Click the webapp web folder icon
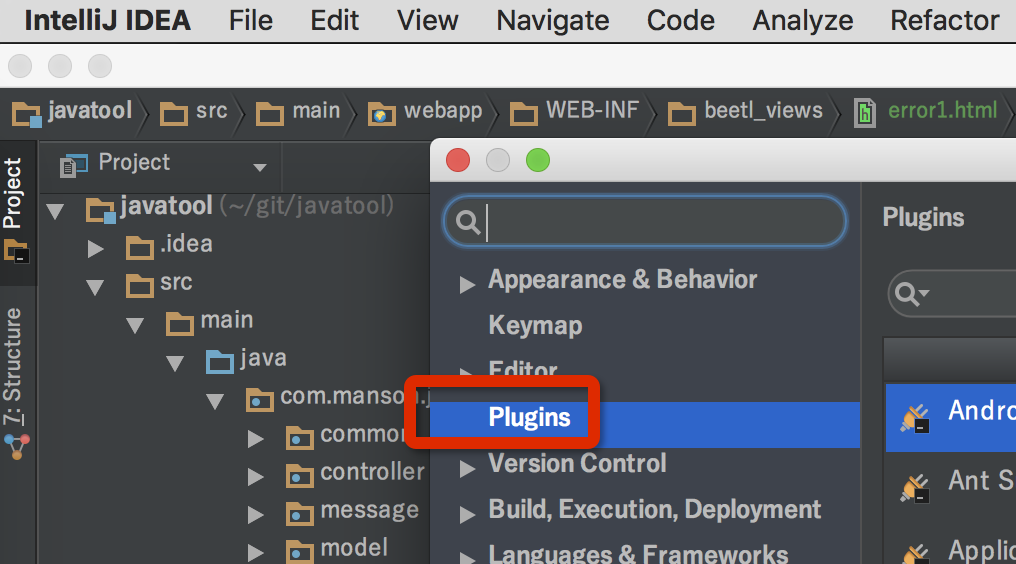 (382, 114)
